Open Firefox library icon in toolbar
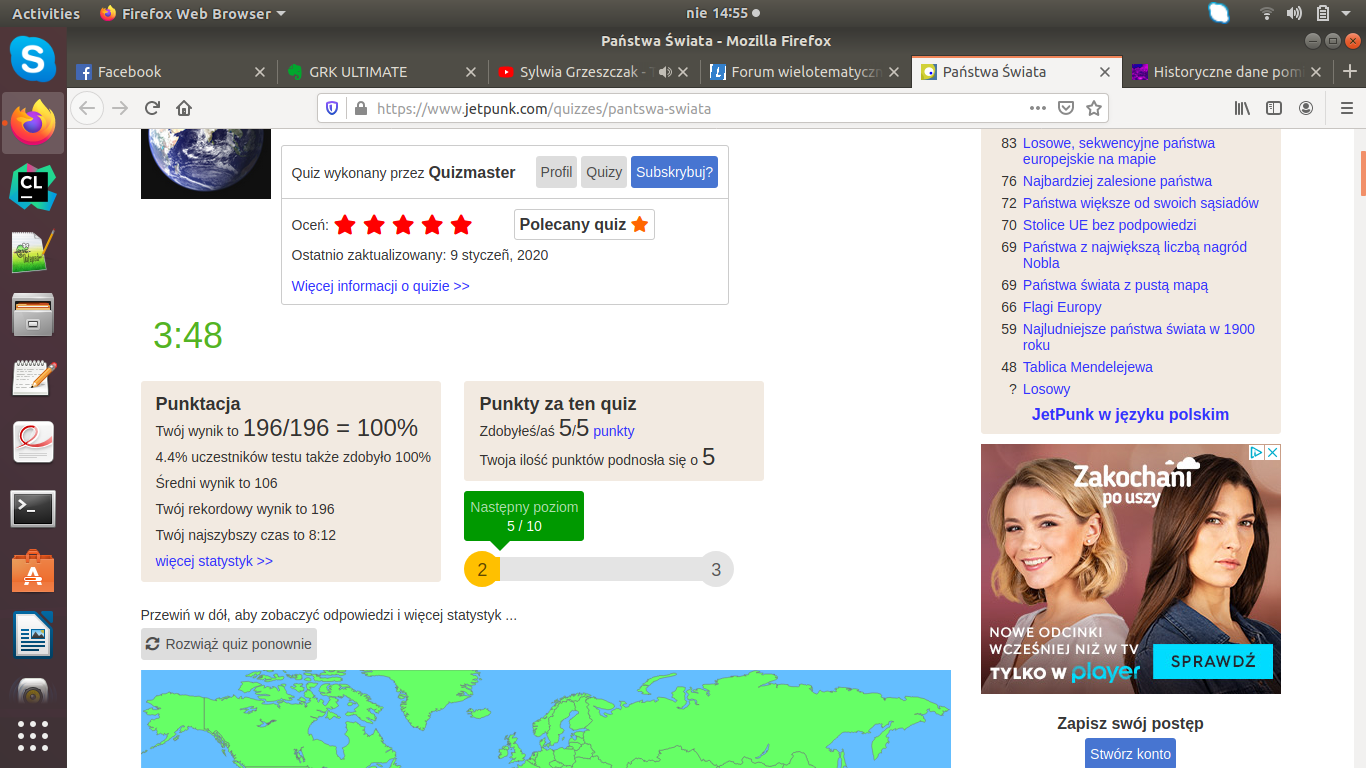This screenshot has height=768, width=1366. (x=1242, y=108)
